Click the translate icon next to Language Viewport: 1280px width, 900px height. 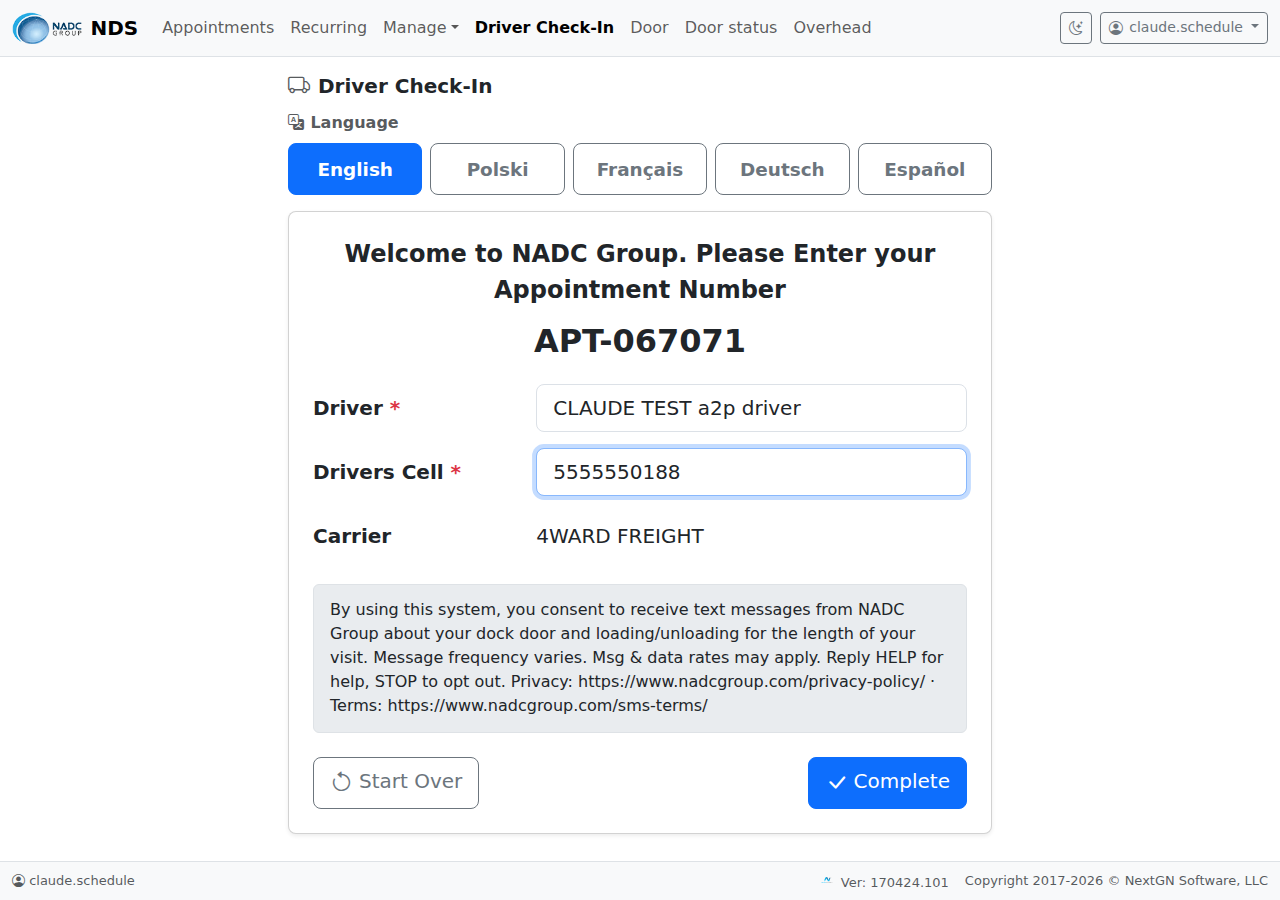(296, 122)
